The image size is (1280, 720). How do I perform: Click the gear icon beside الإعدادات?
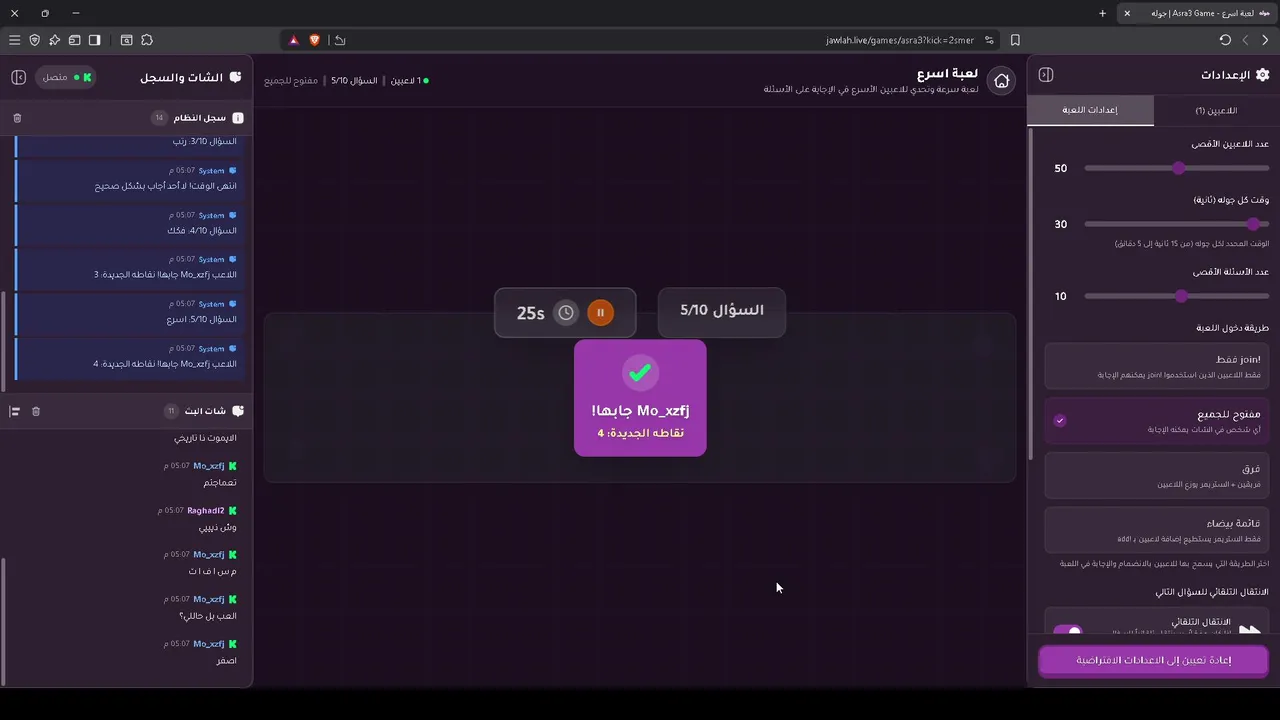coord(1262,75)
